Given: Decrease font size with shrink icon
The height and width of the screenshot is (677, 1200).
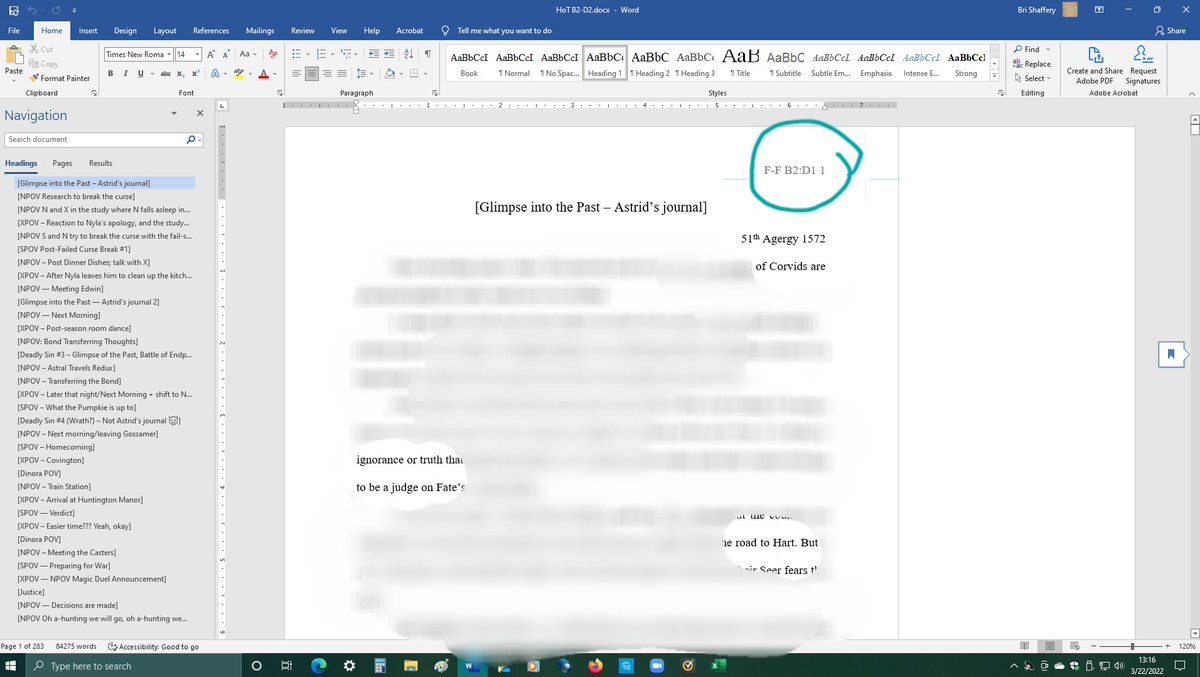Looking at the screenshot, I should pos(226,54).
